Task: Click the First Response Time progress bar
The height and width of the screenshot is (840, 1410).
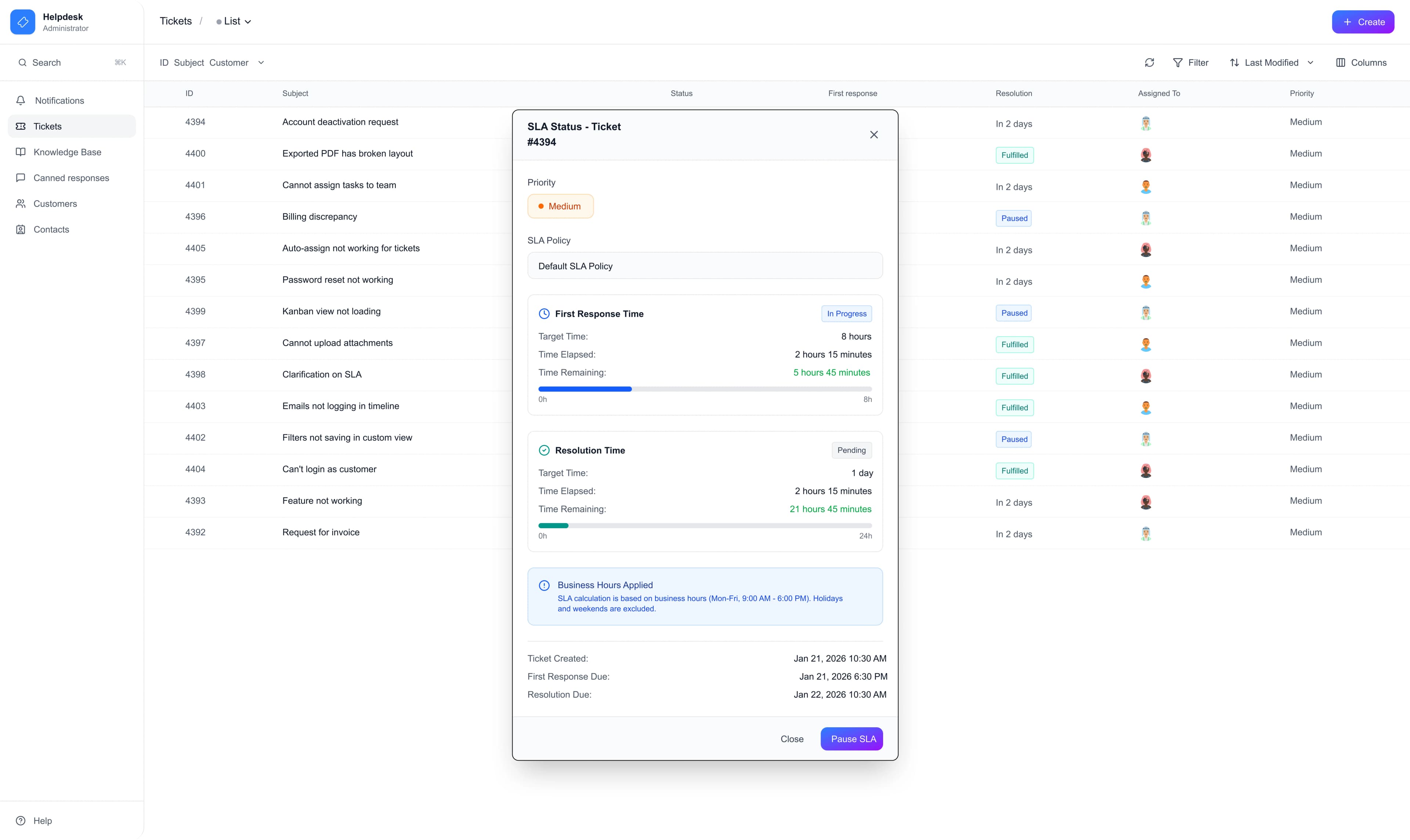Action: [704, 389]
